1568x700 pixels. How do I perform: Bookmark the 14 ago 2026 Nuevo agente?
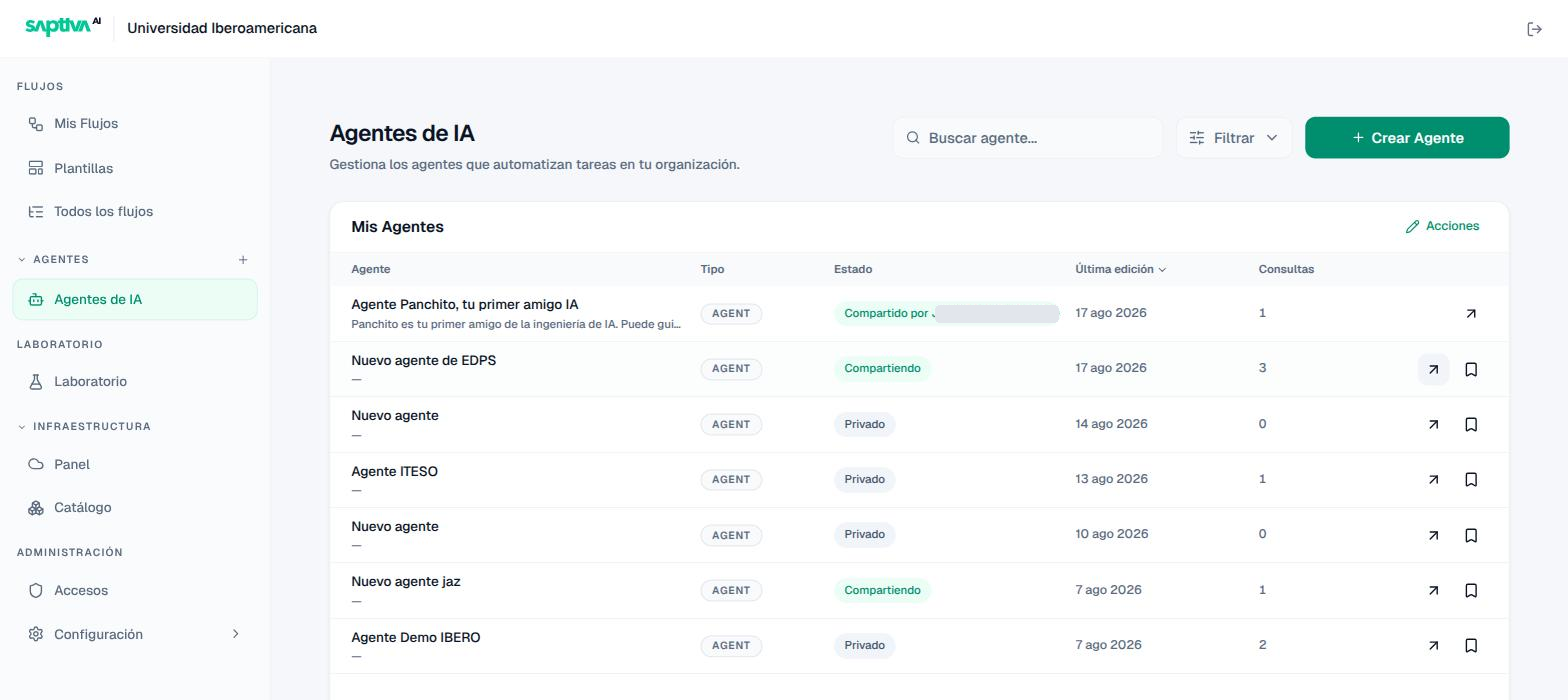point(1471,425)
